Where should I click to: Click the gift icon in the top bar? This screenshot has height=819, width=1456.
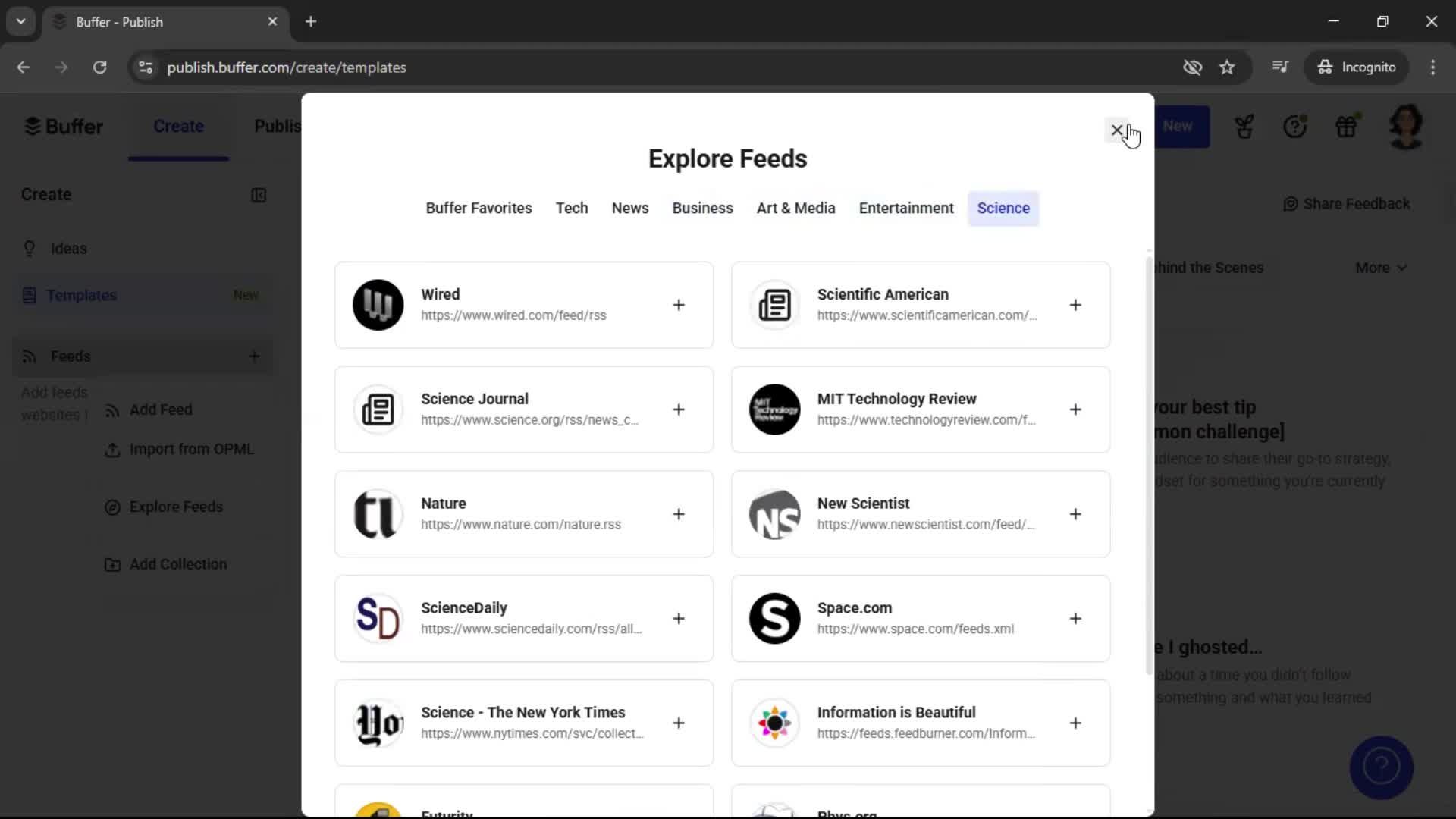pyautogui.click(x=1348, y=126)
